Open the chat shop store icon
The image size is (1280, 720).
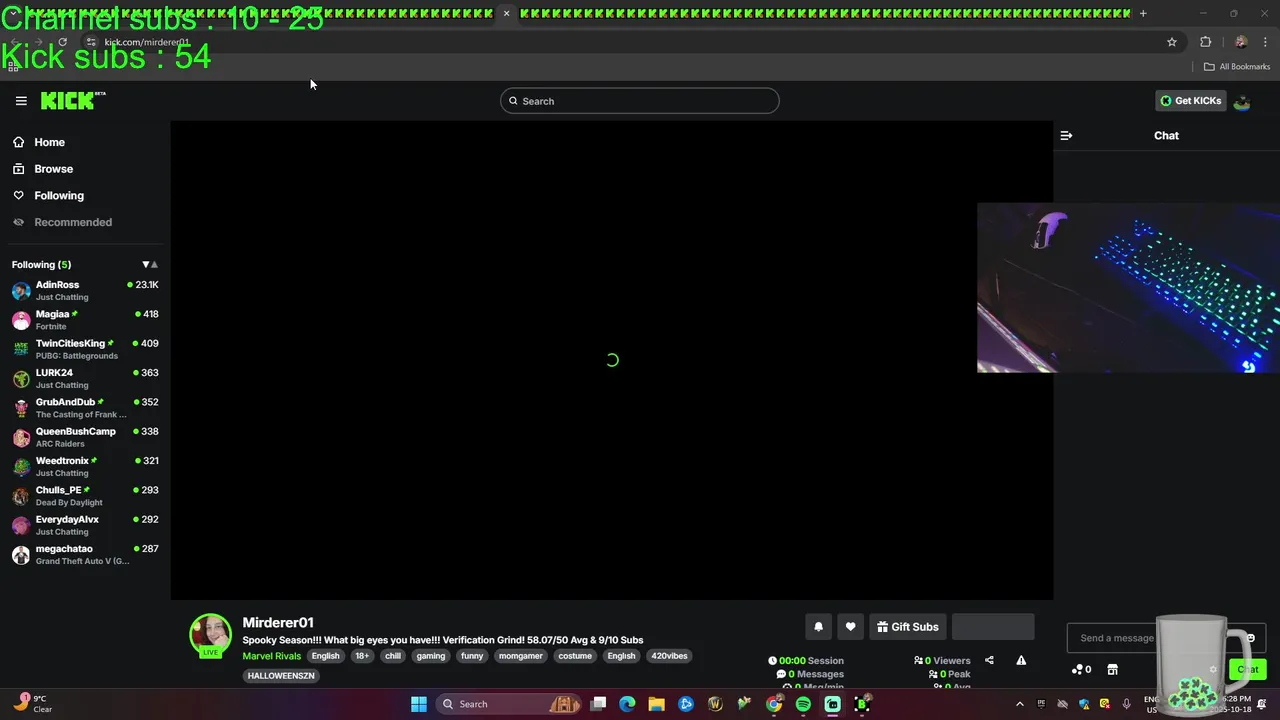click(x=1112, y=669)
